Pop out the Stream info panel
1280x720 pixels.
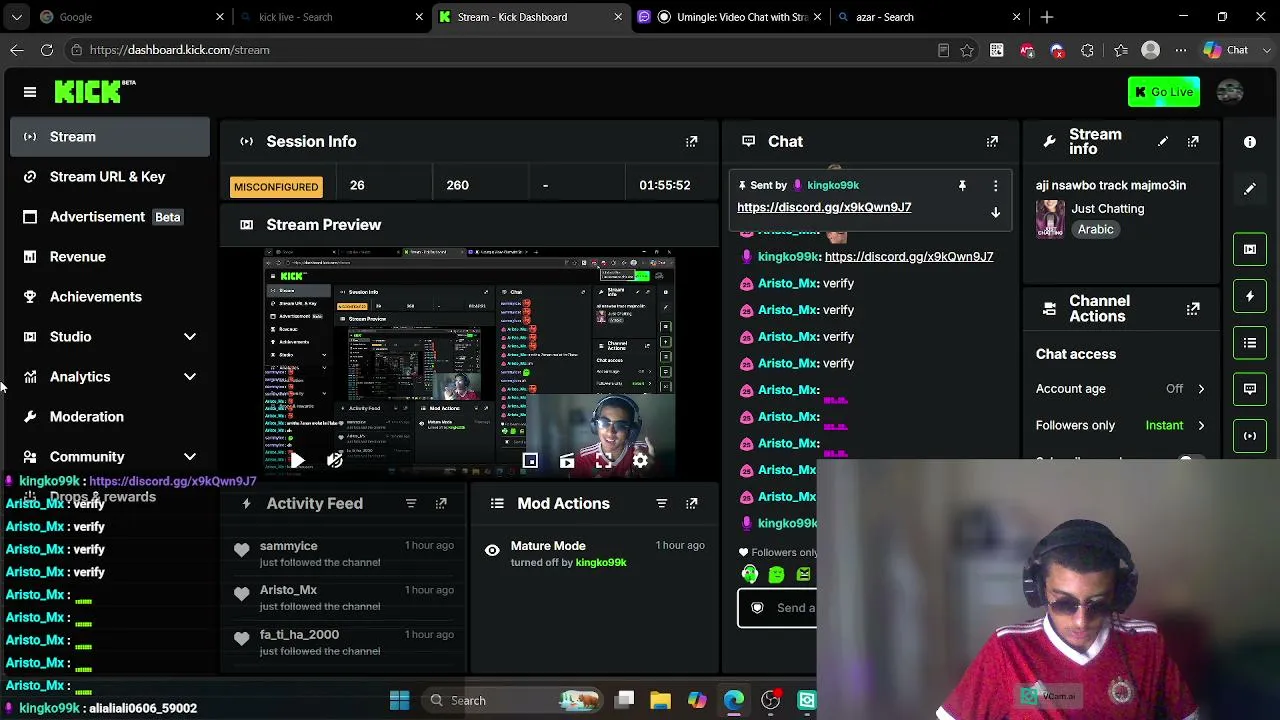pyautogui.click(x=1193, y=142)
